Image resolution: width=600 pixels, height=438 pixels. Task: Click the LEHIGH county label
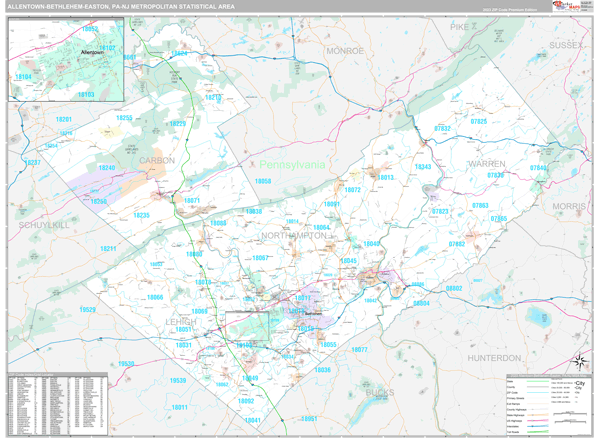coord(181,322)
